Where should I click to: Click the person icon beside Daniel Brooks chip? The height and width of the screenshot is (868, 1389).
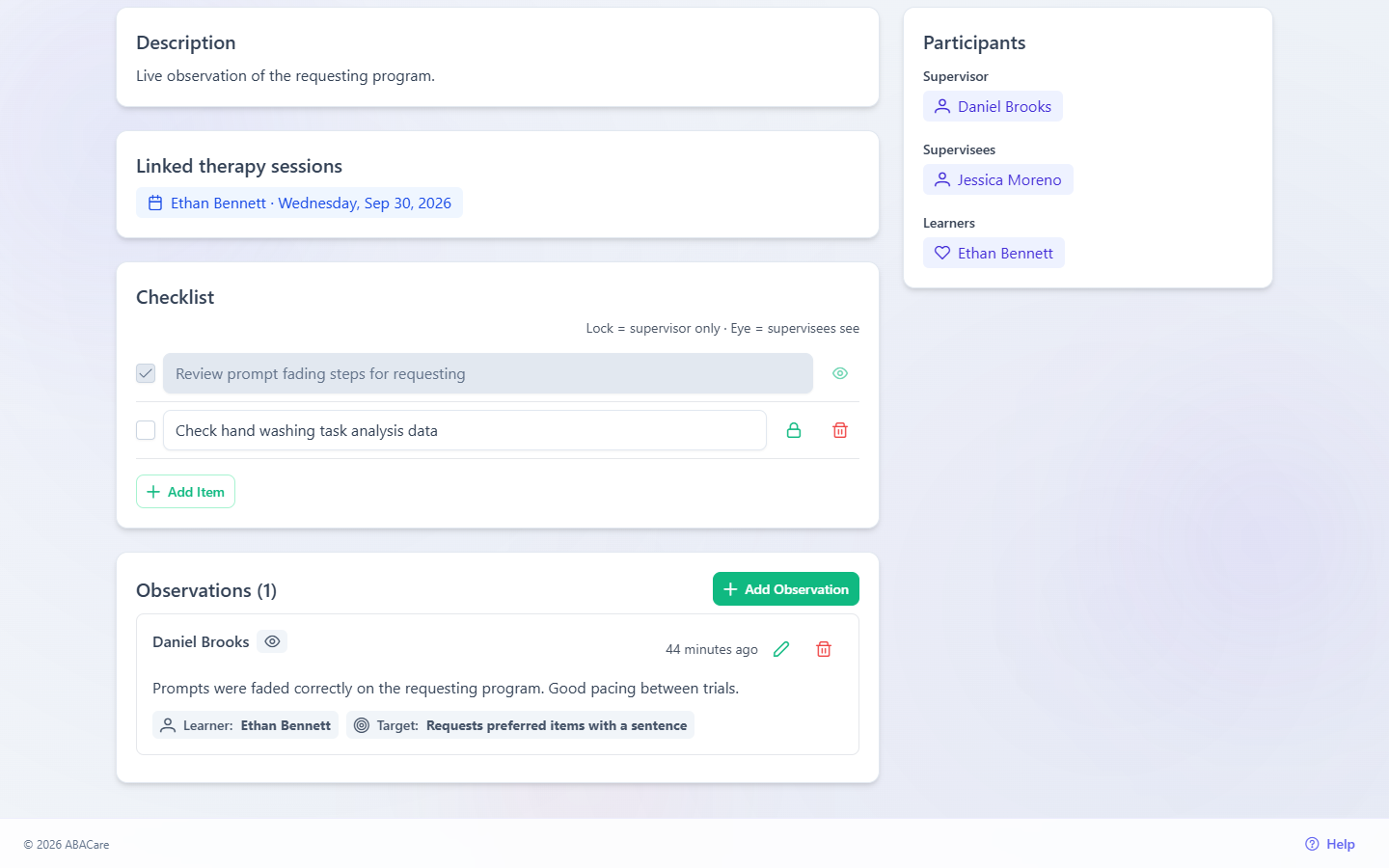click(942, 106)
